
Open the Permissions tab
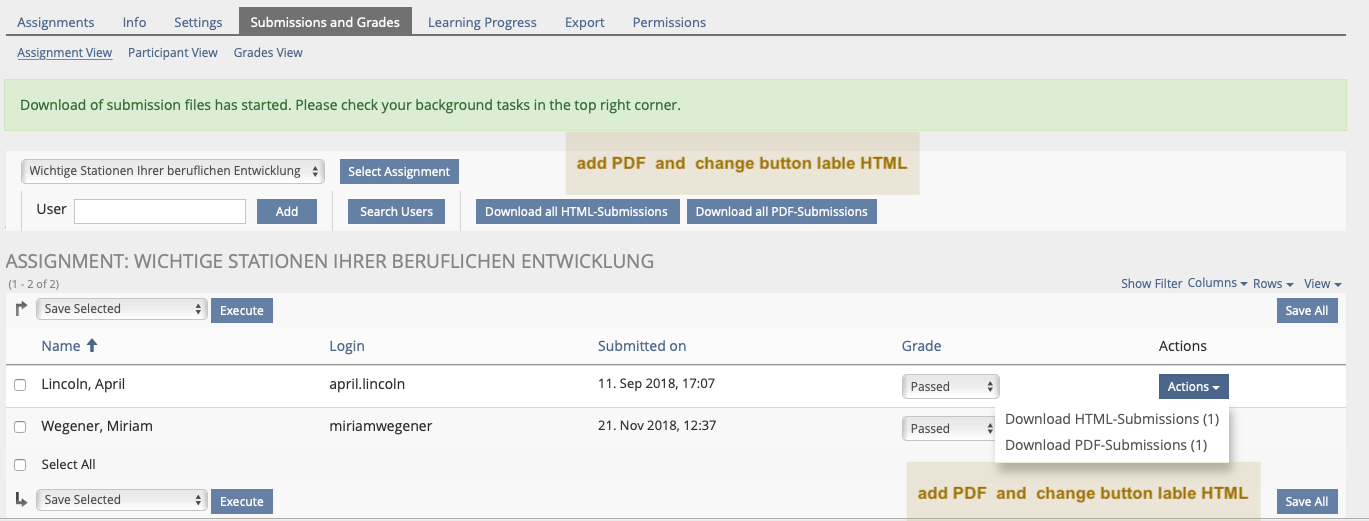669,22
